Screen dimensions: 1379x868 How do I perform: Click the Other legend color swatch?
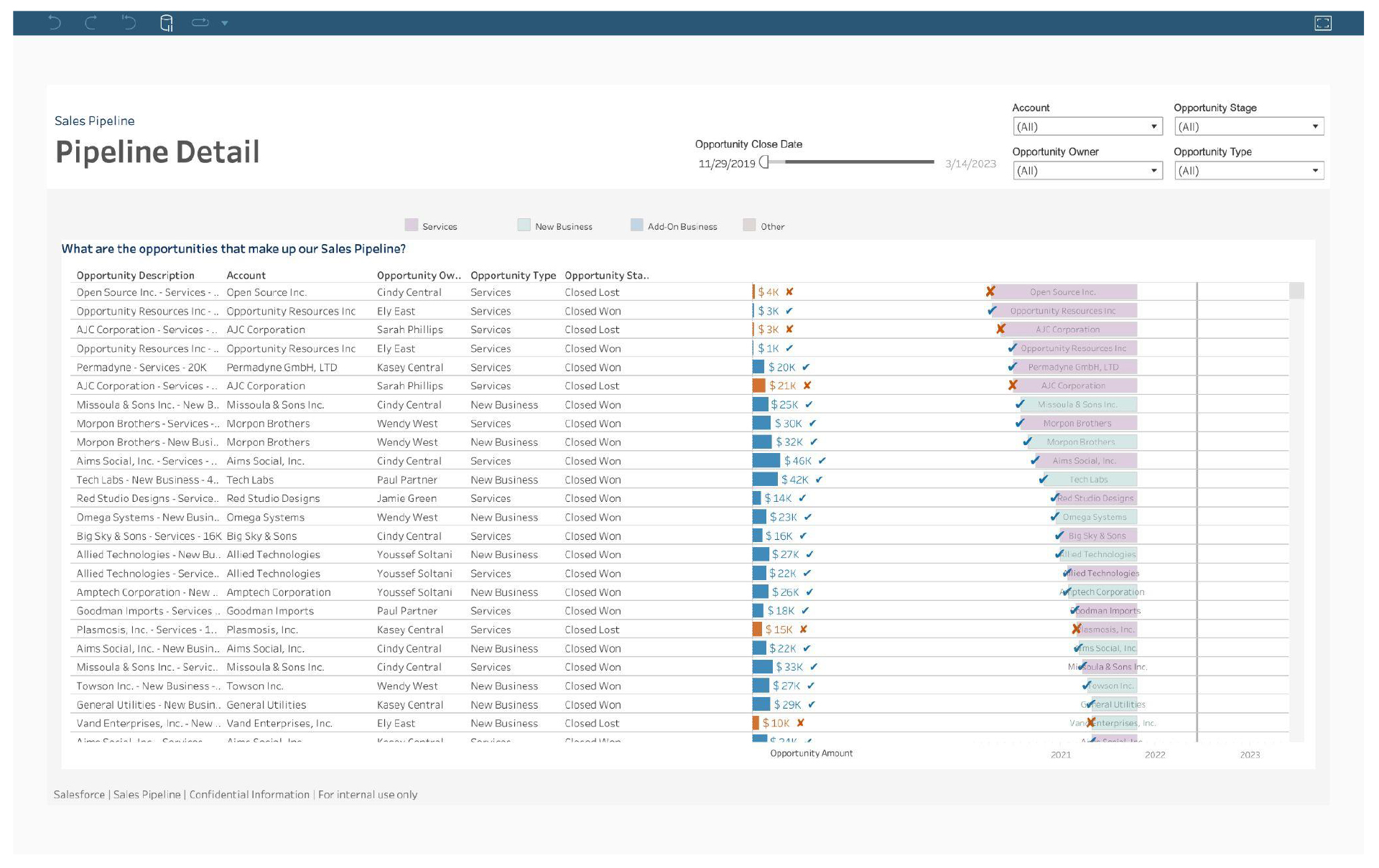[x=749, y=225]
